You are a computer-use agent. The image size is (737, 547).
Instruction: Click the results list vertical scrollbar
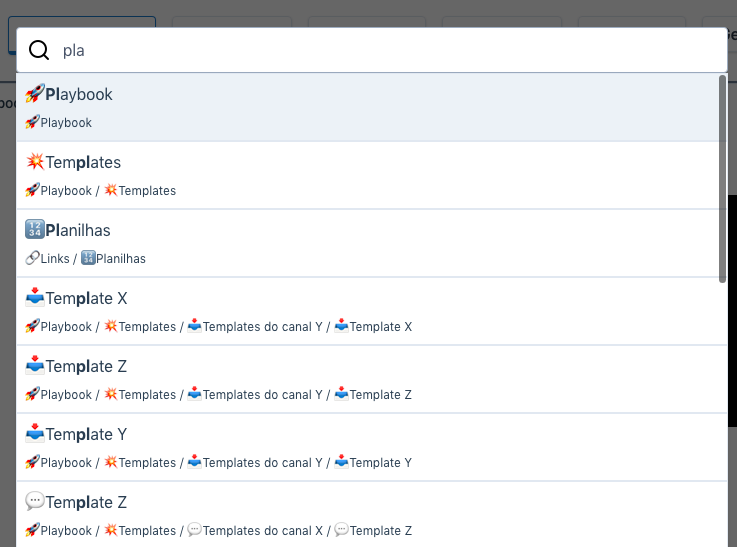click(x=722, y=179)
